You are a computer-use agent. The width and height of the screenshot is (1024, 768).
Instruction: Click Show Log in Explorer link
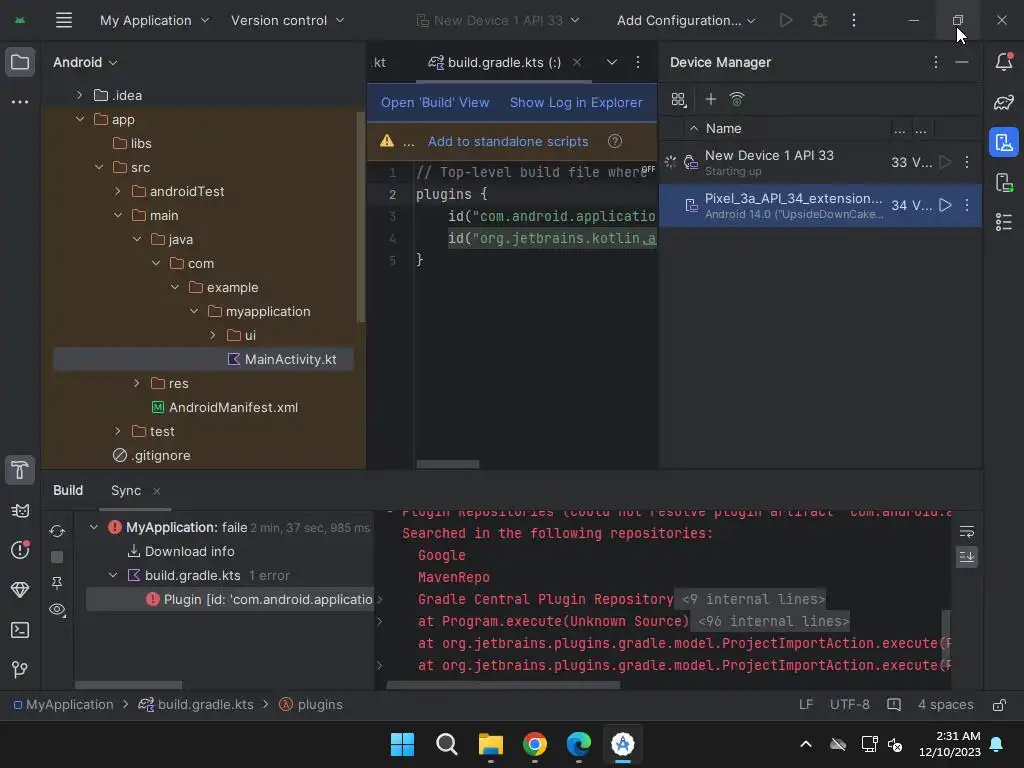click(x=576, y=103)
